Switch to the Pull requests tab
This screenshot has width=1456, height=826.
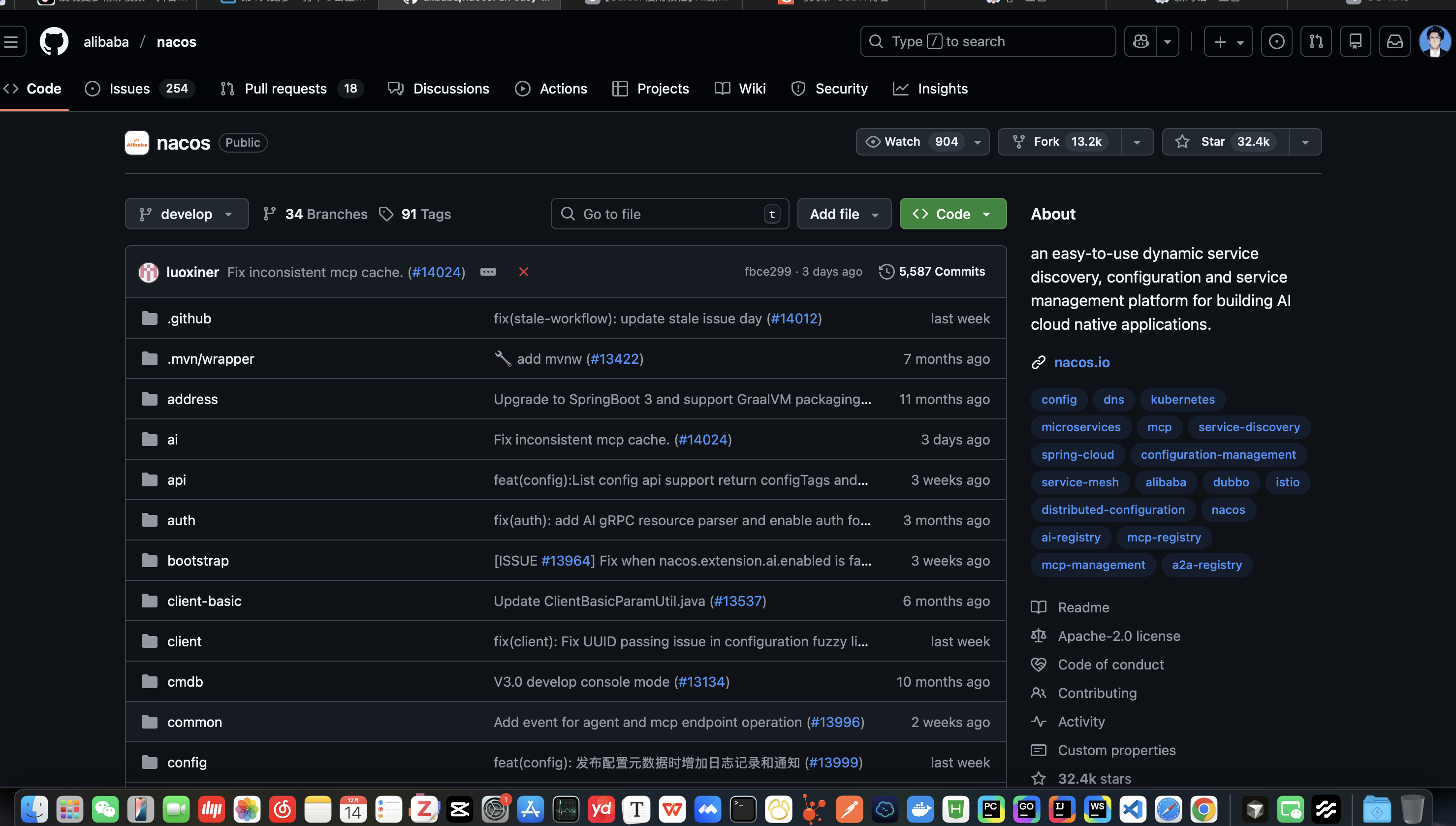[285, 89]
